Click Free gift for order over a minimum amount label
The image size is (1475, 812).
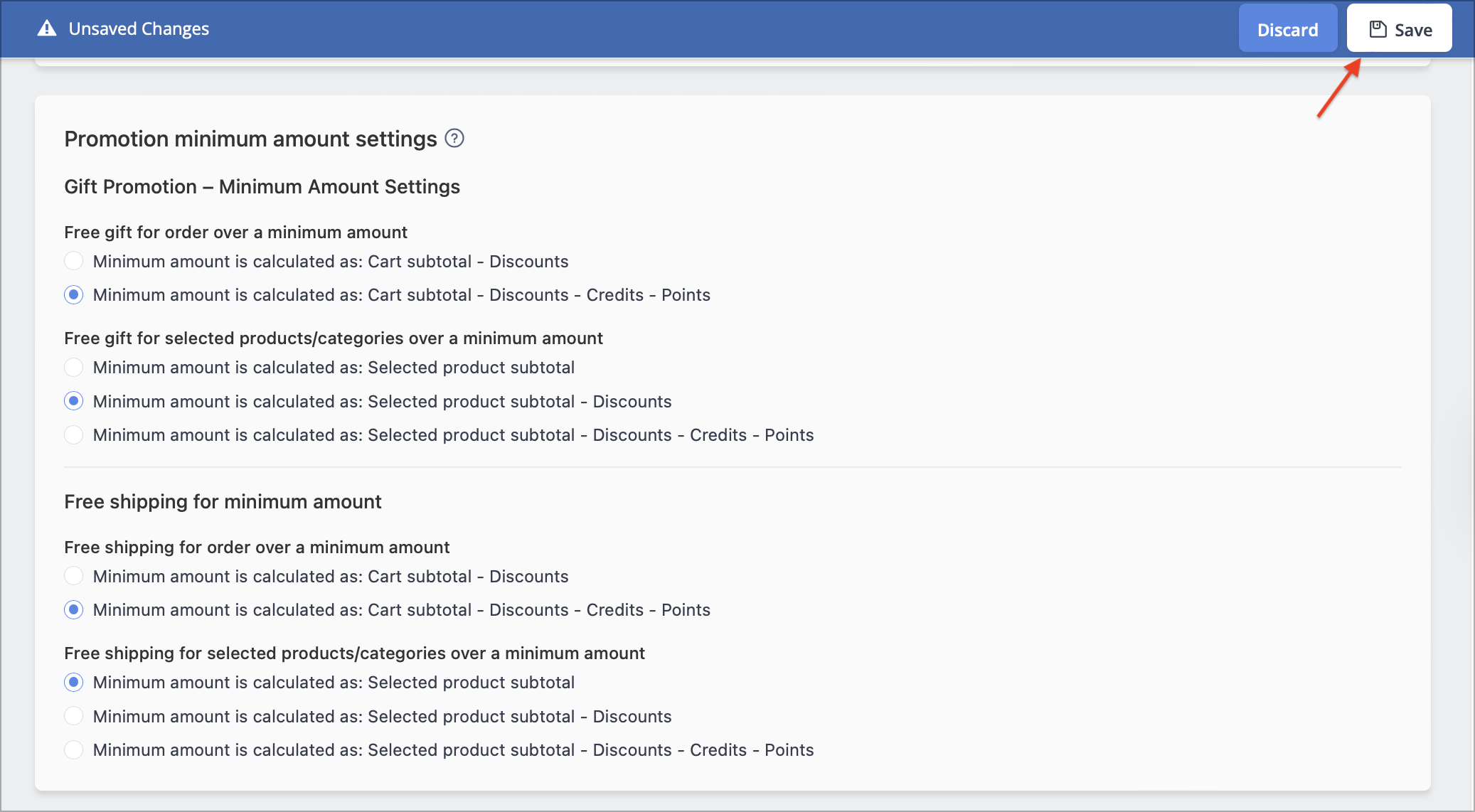[235, 232]
